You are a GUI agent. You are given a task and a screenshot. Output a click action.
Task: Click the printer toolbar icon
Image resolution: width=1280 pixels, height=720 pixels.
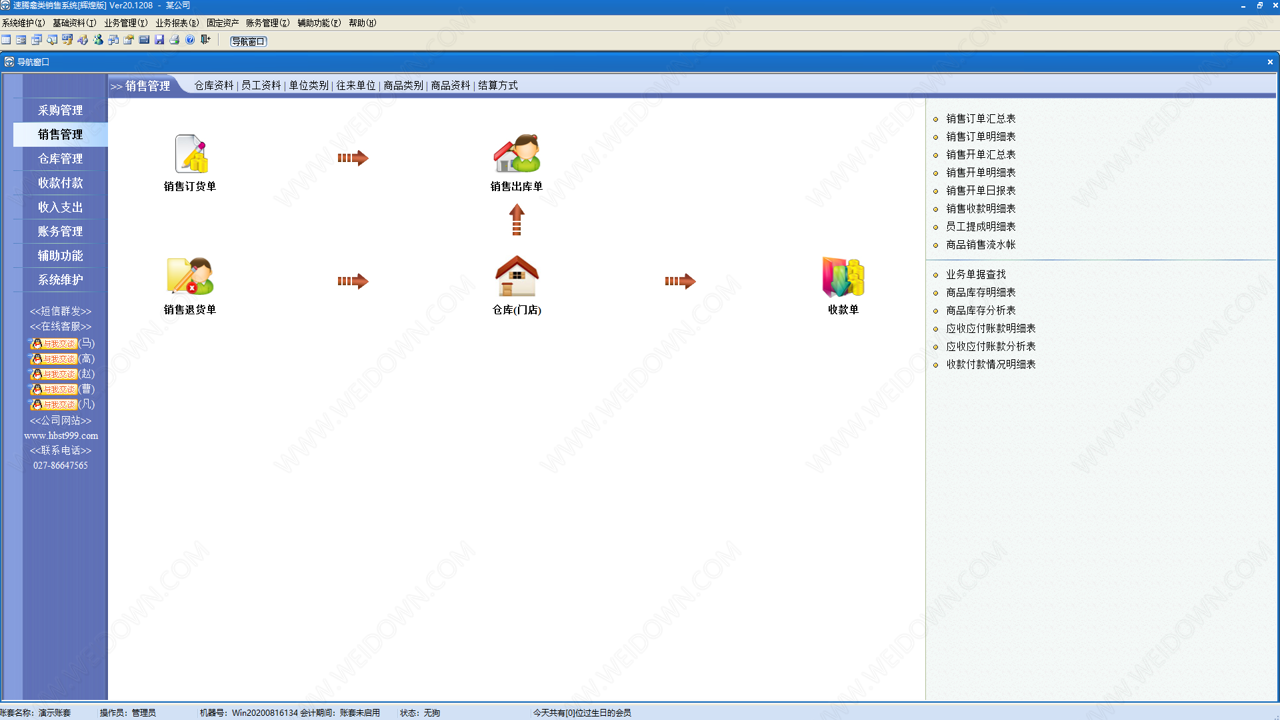[x=174, y=40]
